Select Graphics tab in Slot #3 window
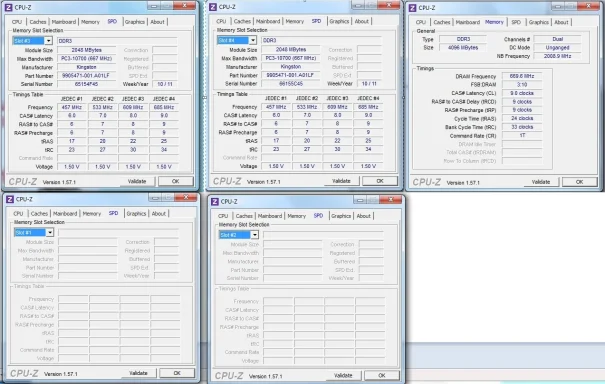The width and height of the screenshot is (605, 384). 135,22
